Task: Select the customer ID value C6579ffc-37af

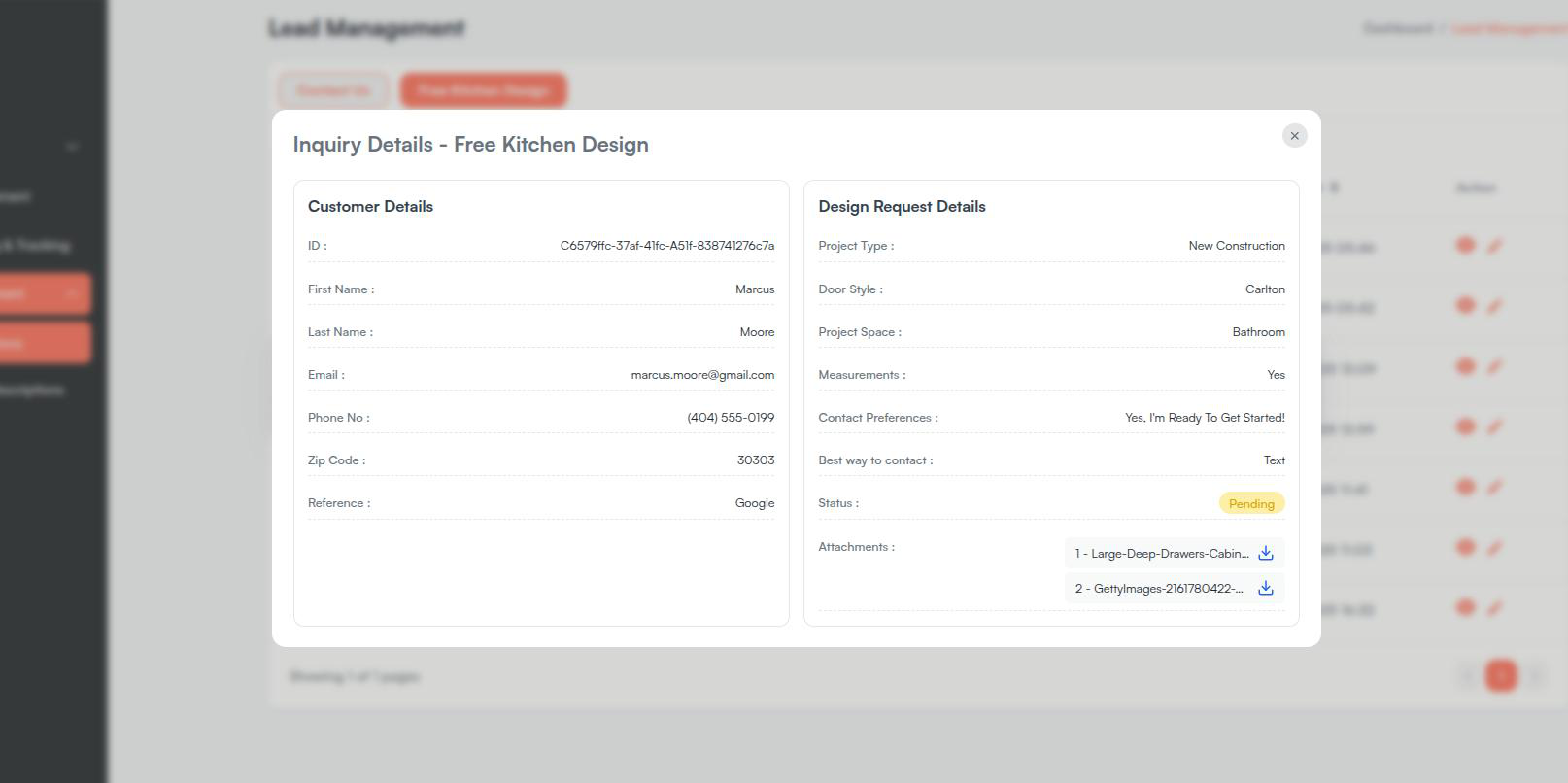Action: pos(667,246)
